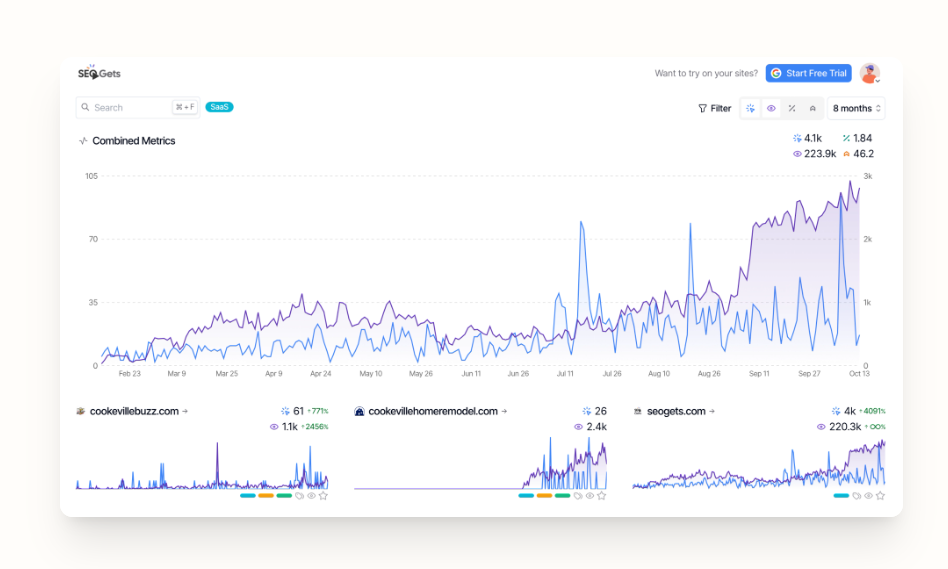
Task: Click the seogets.com sparkline chart
Action: (x=759, y=464)
